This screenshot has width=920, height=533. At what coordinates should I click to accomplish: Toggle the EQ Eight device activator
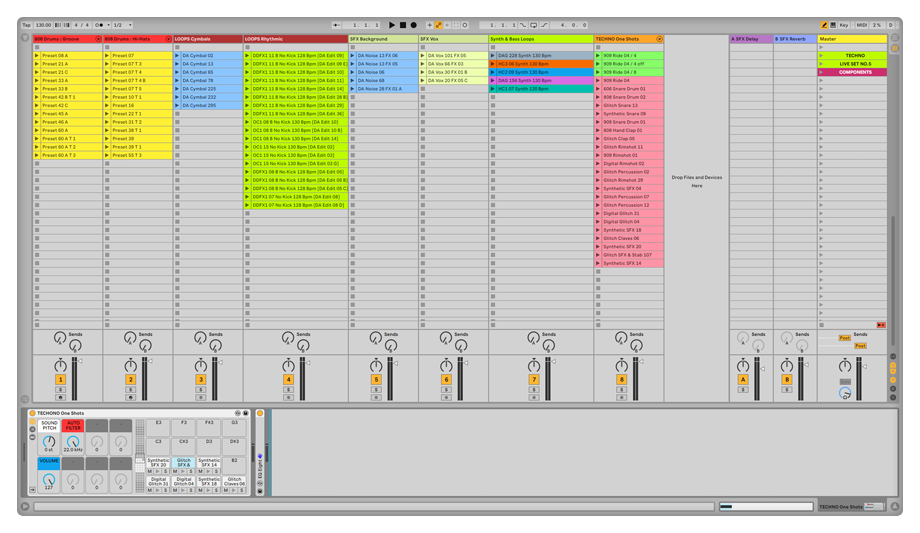tap(260, 413)
